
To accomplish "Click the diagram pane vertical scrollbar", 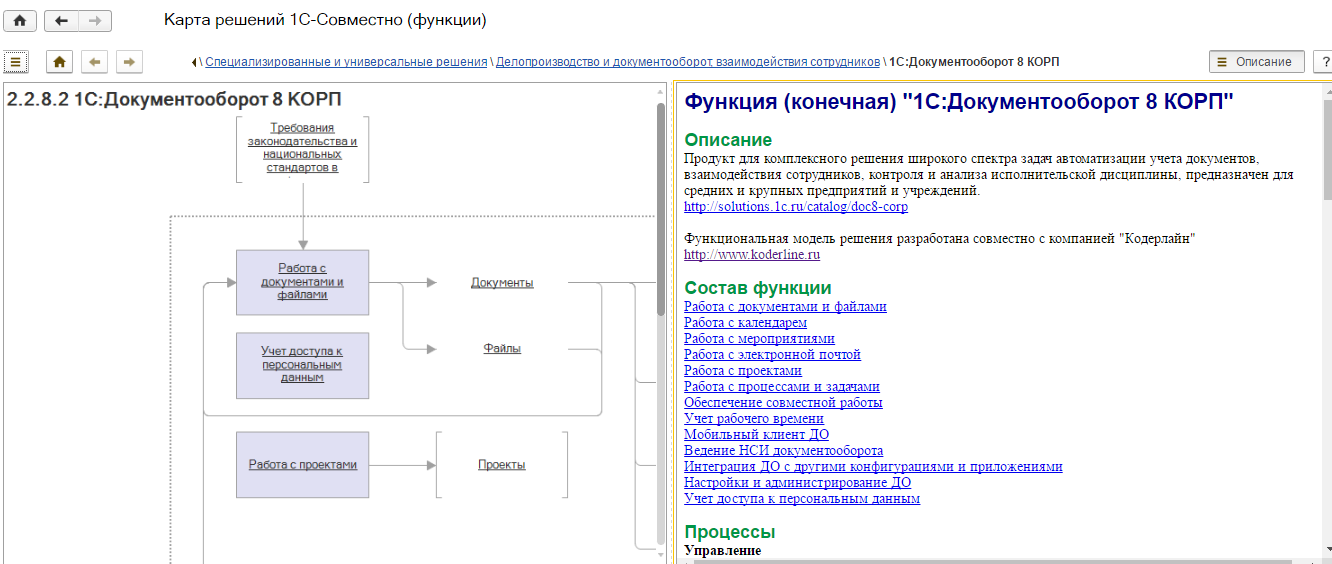I will tap(660, 210).
